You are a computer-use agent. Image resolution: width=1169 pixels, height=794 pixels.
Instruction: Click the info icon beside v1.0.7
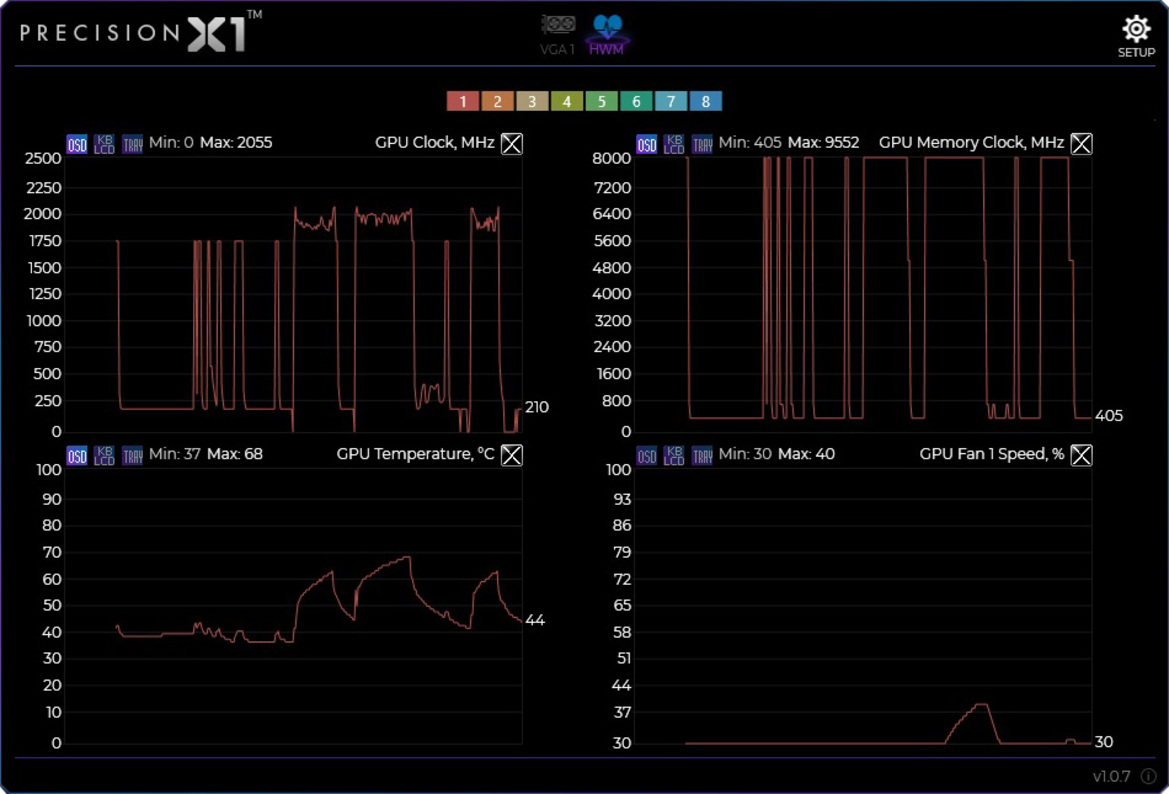pyautogui.click(x=1148, y=776)
